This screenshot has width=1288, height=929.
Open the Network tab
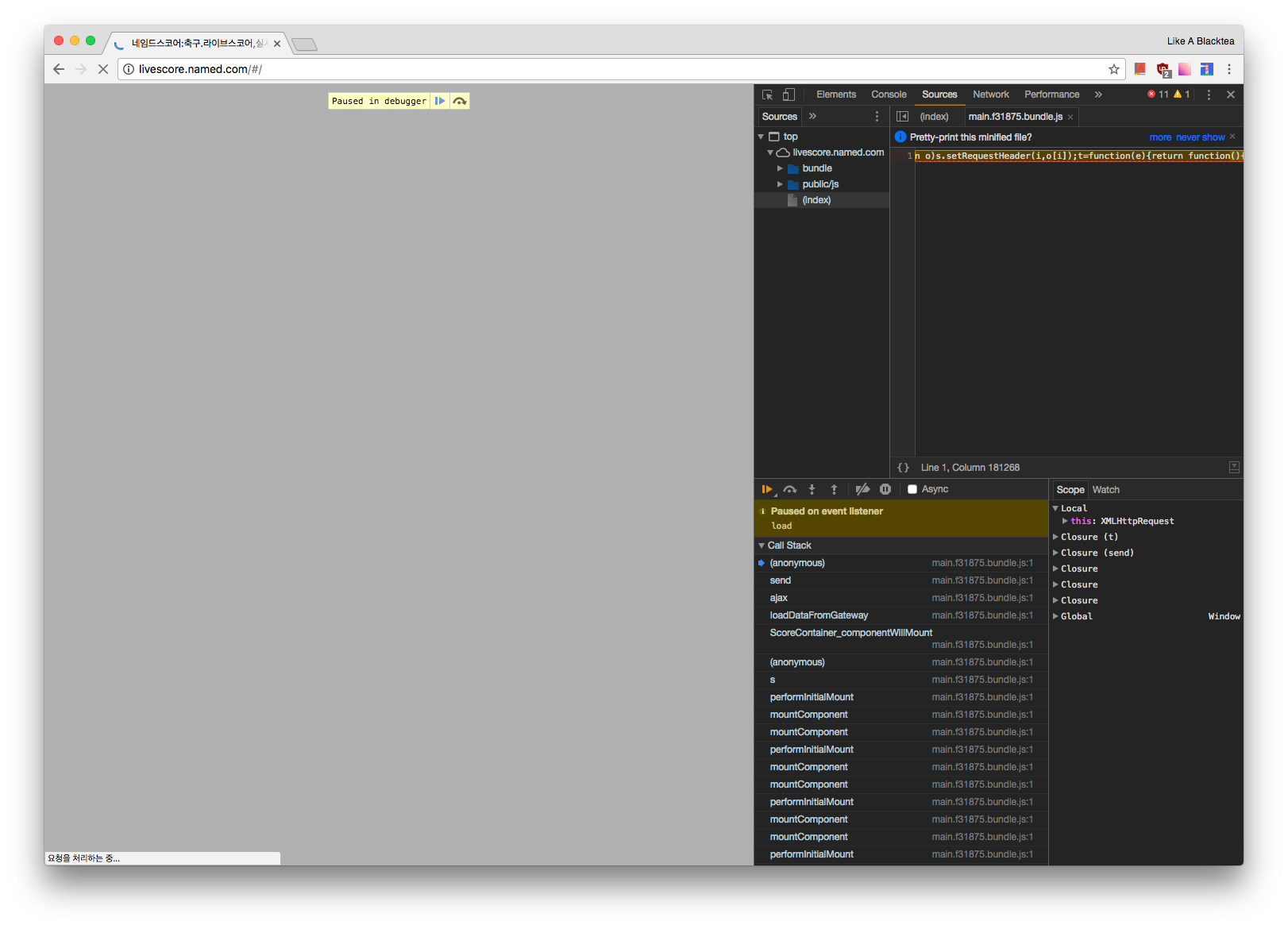(991, 94)
